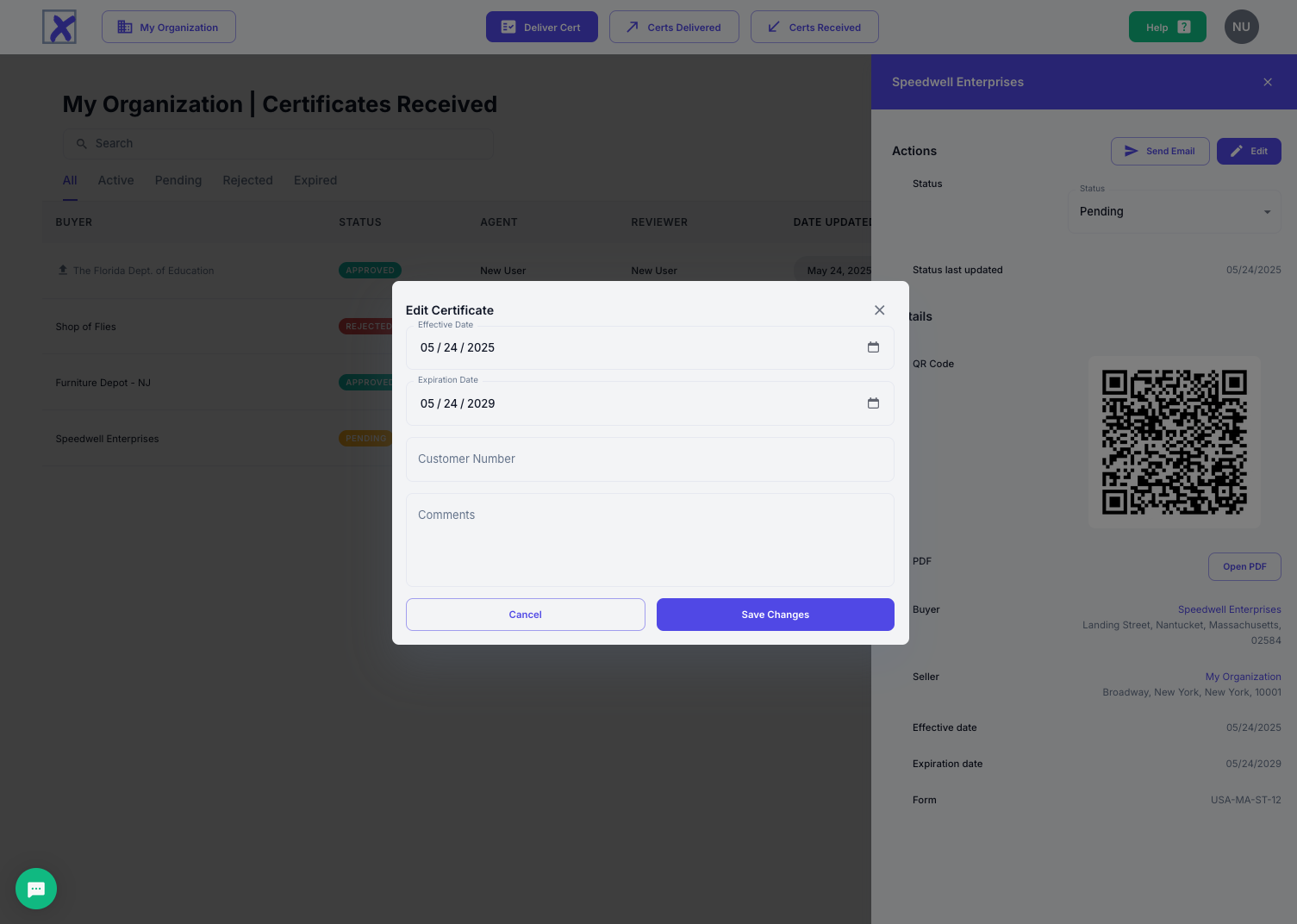Open the My Organization menu
1297x924 pixels.
pyautogui.click(x=169, y=27)
